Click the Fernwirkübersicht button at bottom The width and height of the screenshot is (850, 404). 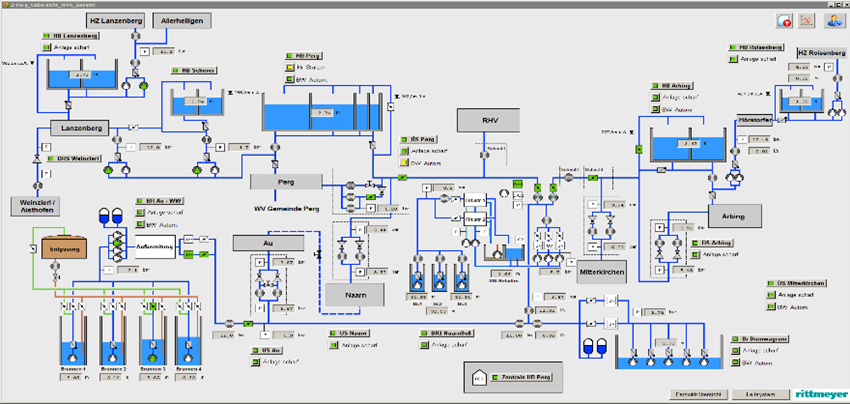pyautogui.click(x=698, y=393)
